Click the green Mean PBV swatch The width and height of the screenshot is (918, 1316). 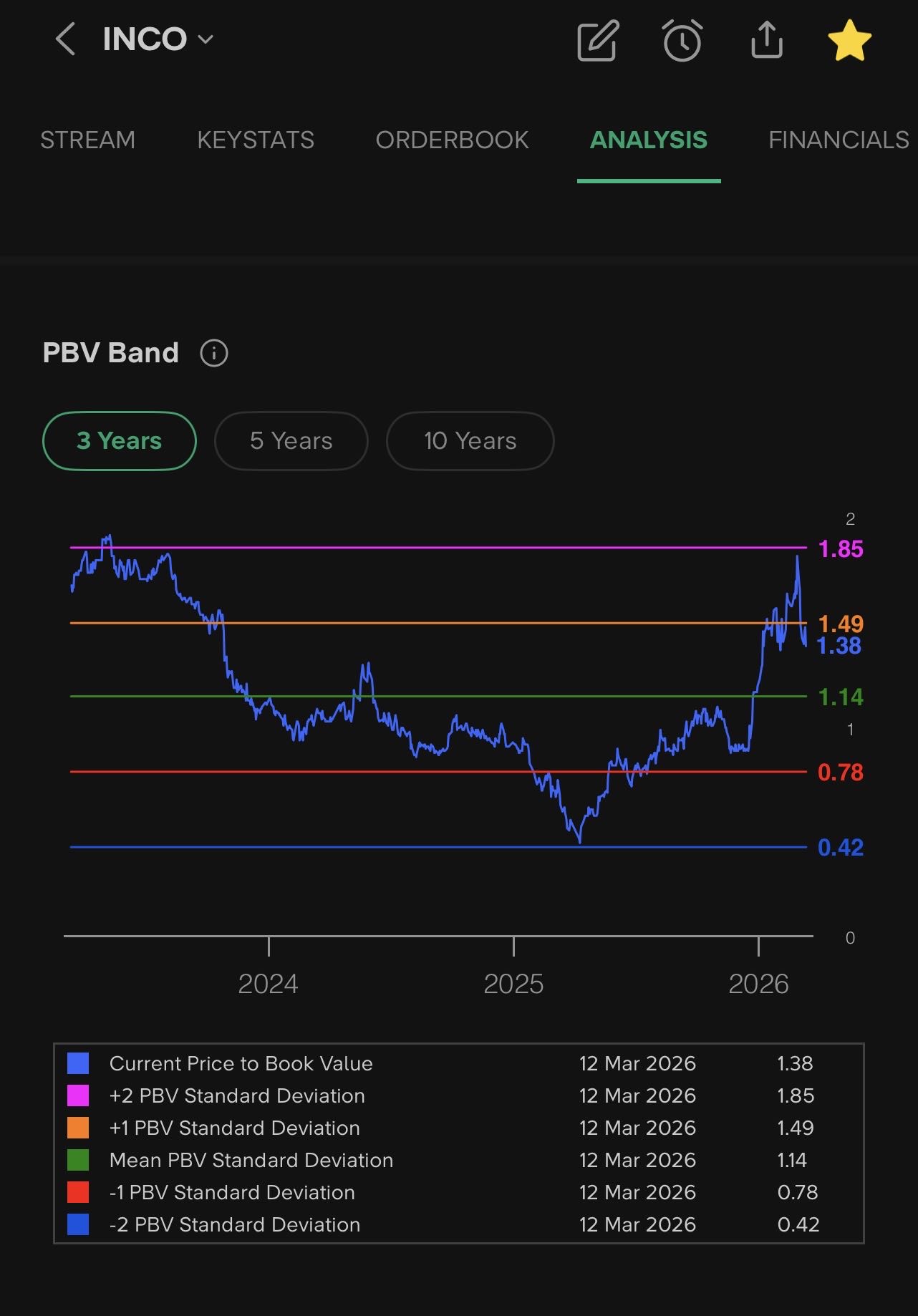78,1160
